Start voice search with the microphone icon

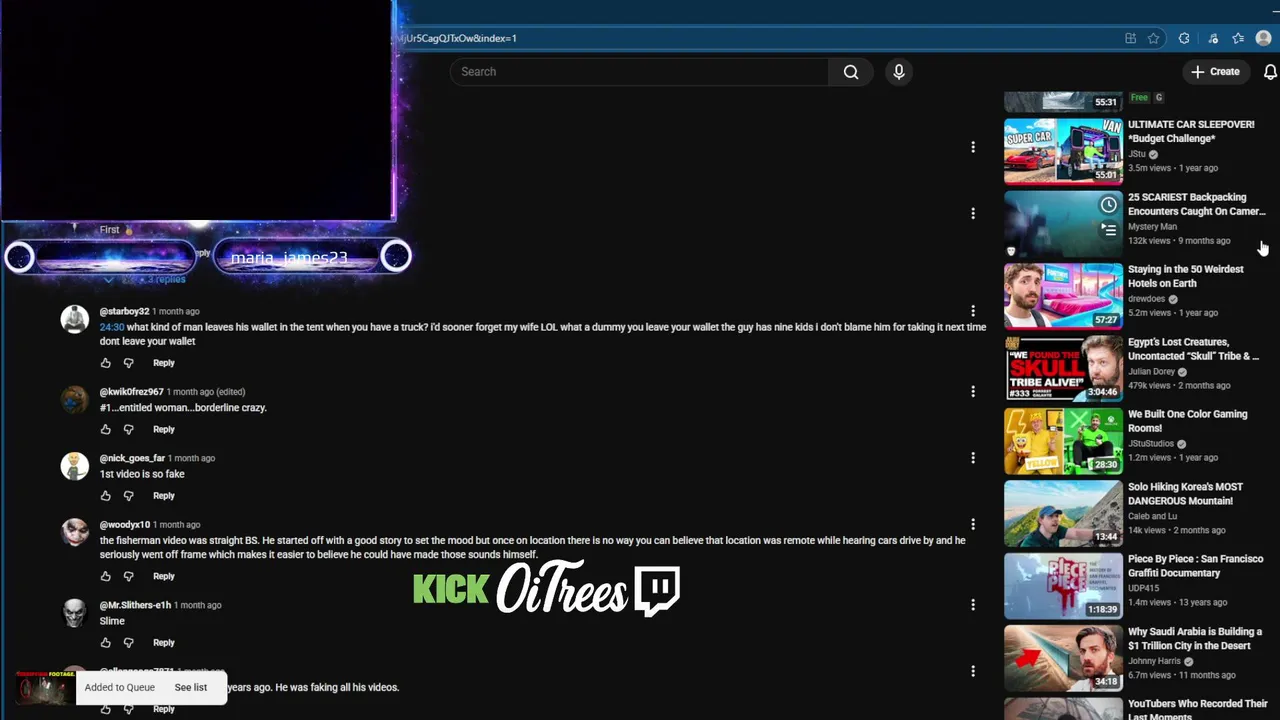[x=899, y=72]
